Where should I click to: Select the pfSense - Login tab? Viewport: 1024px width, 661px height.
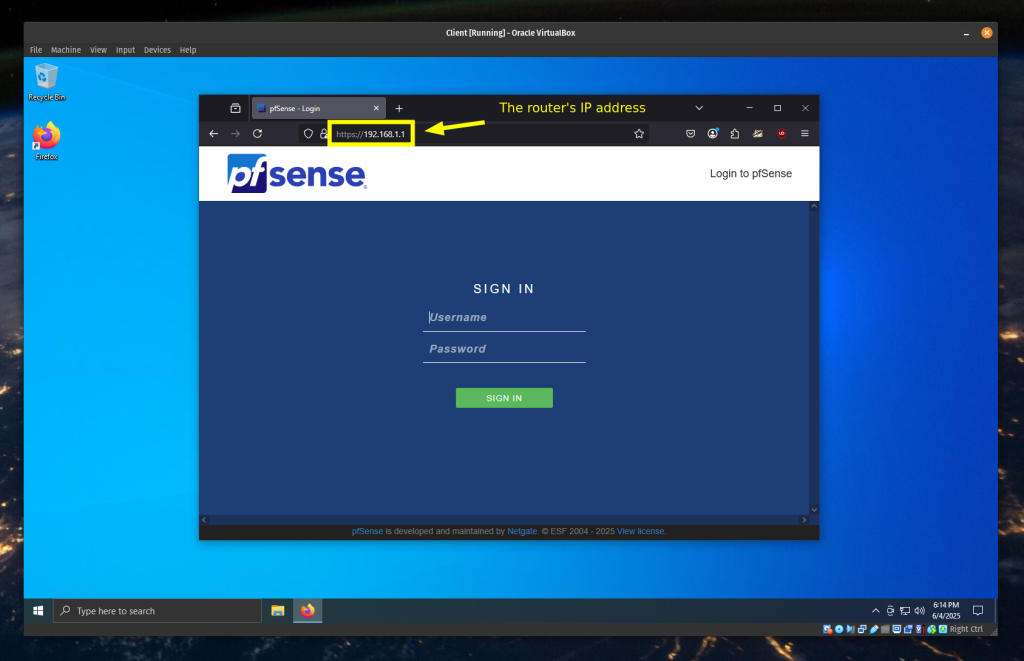pyautogui.click(x=313, y=108)
